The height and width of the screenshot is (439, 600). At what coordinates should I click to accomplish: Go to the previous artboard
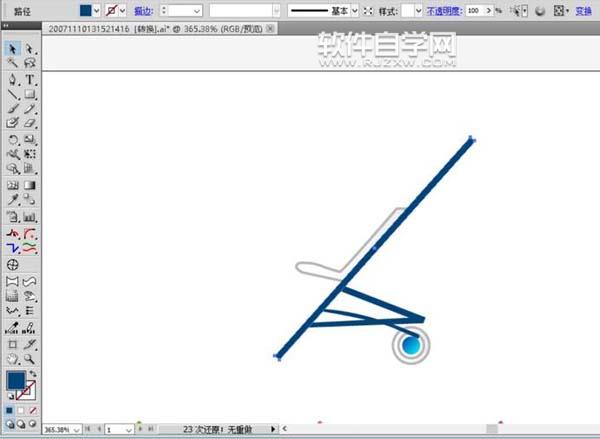click(x=99, y=429)
